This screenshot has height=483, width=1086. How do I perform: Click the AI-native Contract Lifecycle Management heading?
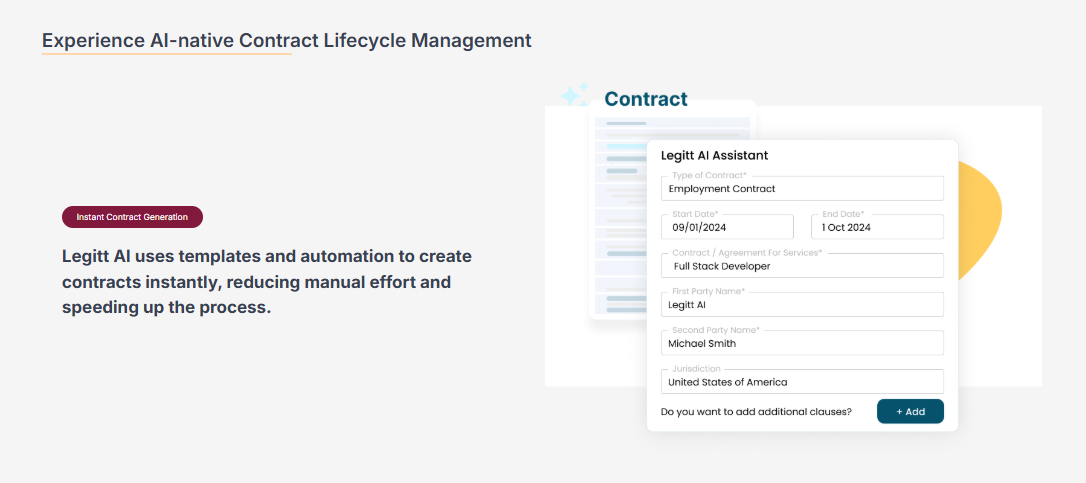coord(287,41)
